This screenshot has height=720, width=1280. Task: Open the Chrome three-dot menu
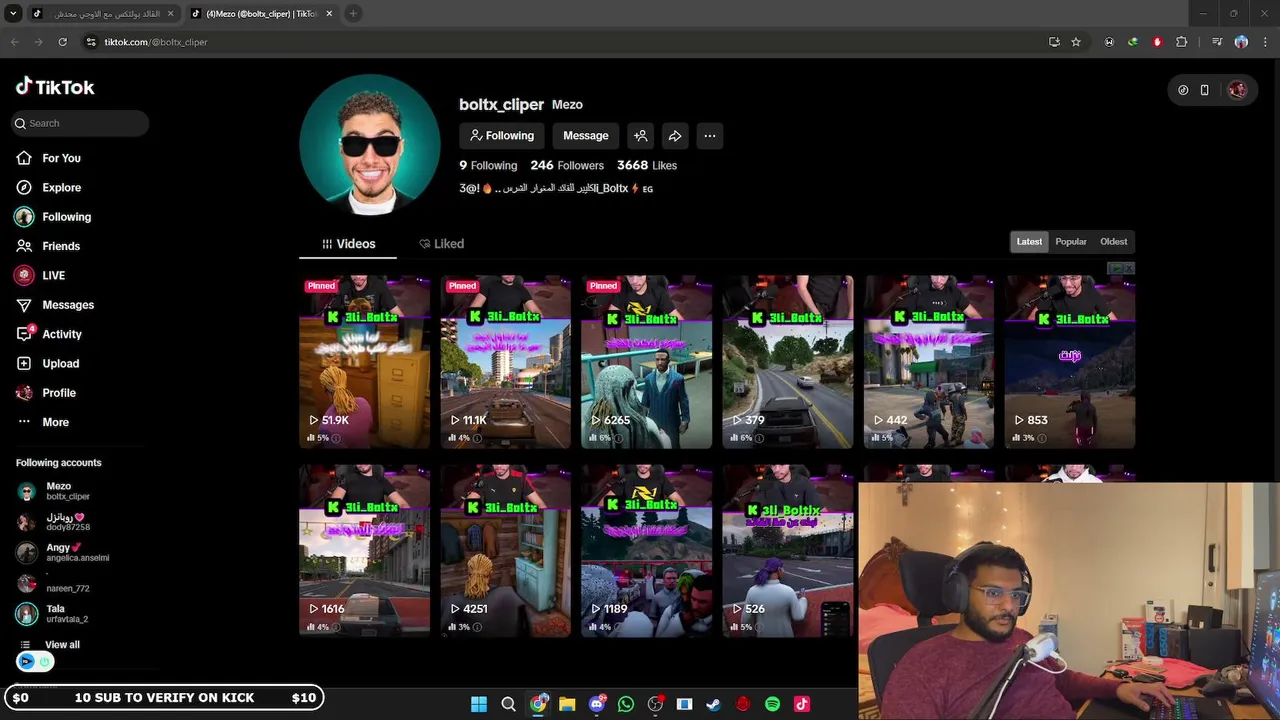1265,42
